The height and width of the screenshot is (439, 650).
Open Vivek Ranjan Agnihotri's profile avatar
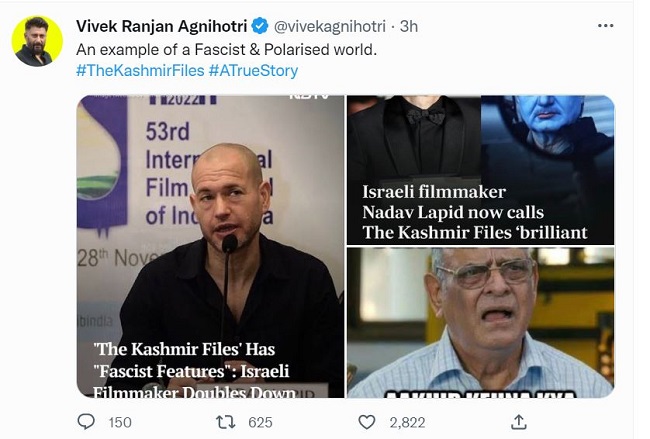[37, 42]
